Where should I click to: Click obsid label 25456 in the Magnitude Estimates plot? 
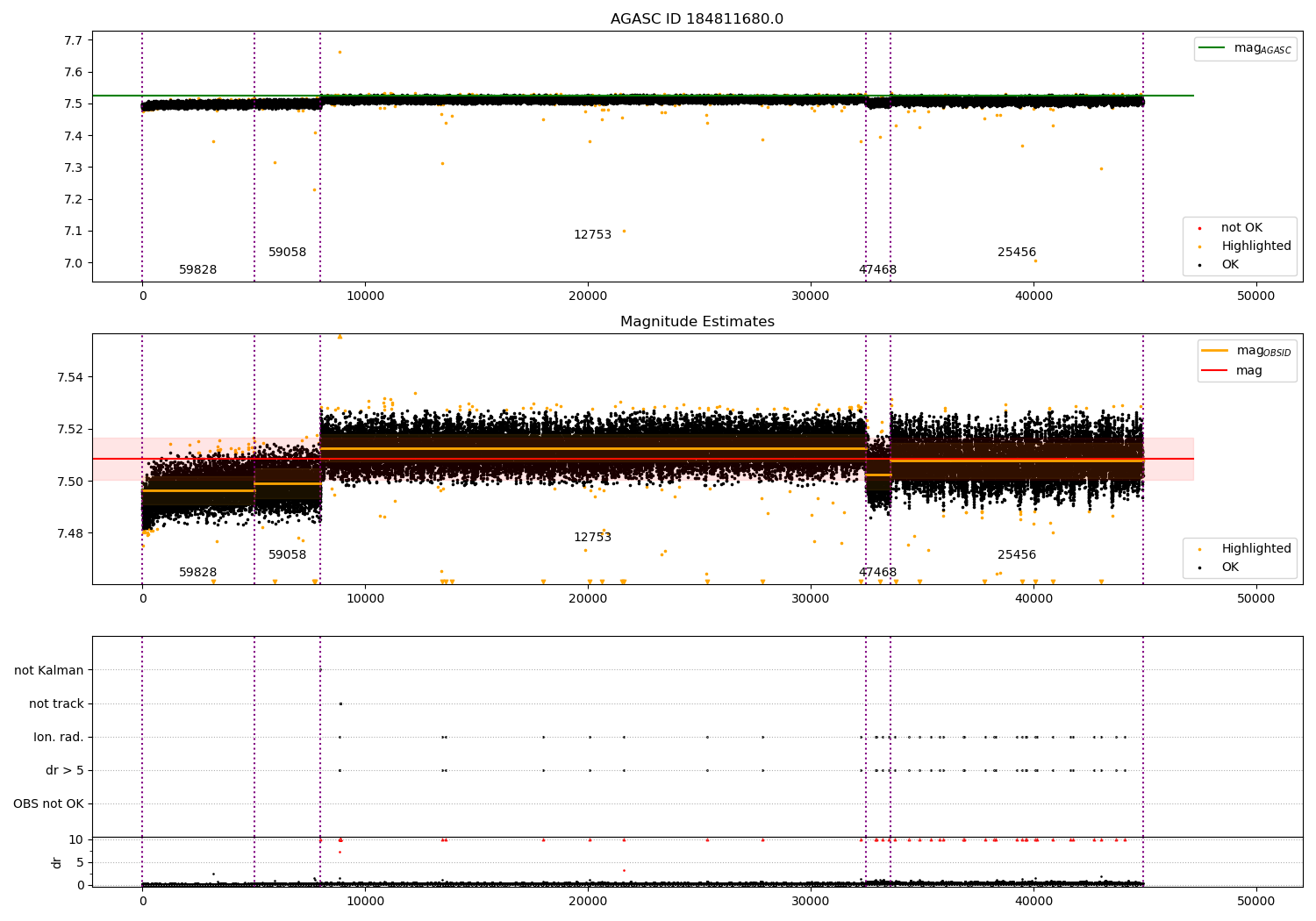pos(1016,555)
